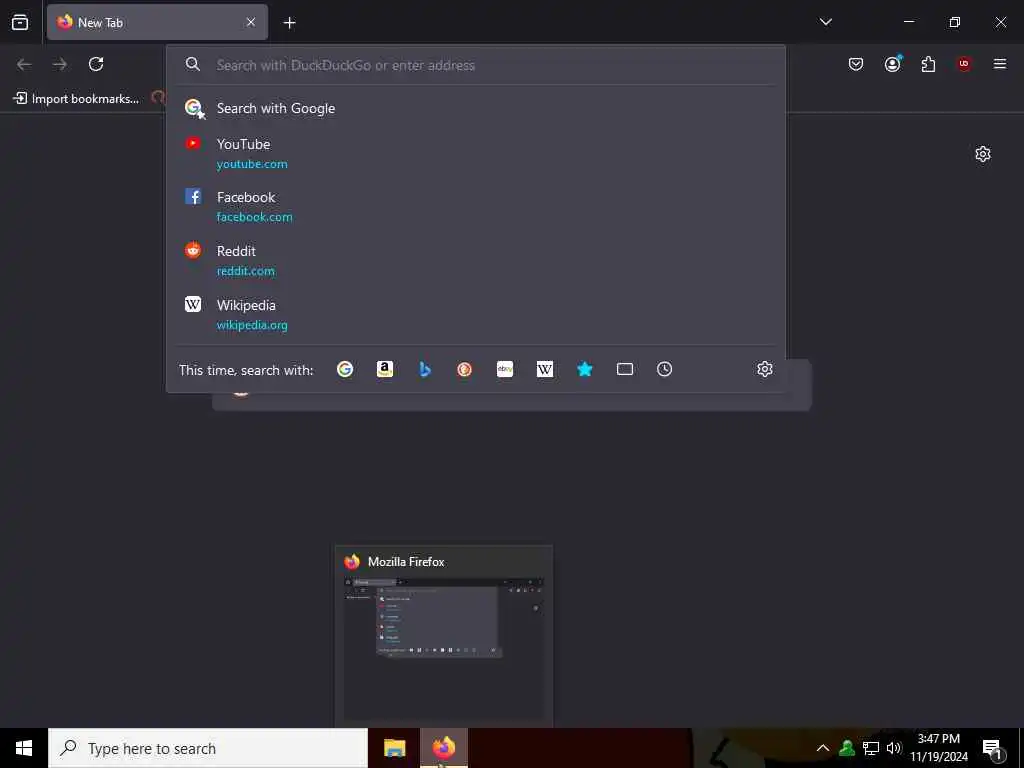Close the New Tab tab
Image resolution: width=1024 pixels, height=768 pixels.
click(x=251, y=22)
